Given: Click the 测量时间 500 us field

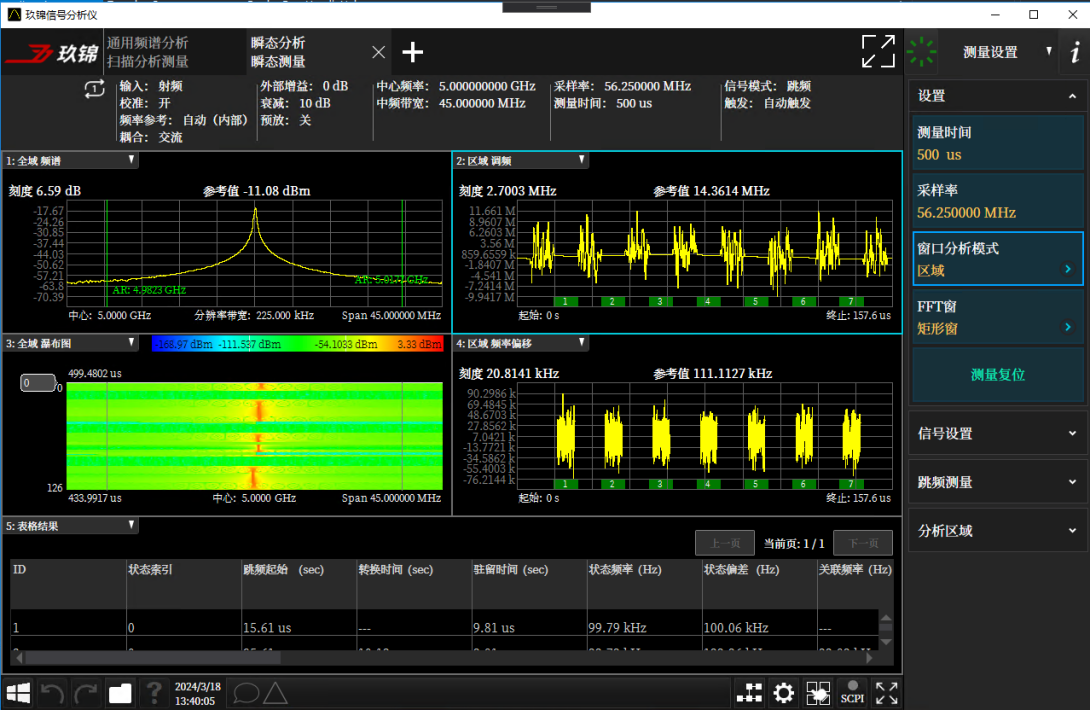Looking at the screenshot, I should (998, 143).
